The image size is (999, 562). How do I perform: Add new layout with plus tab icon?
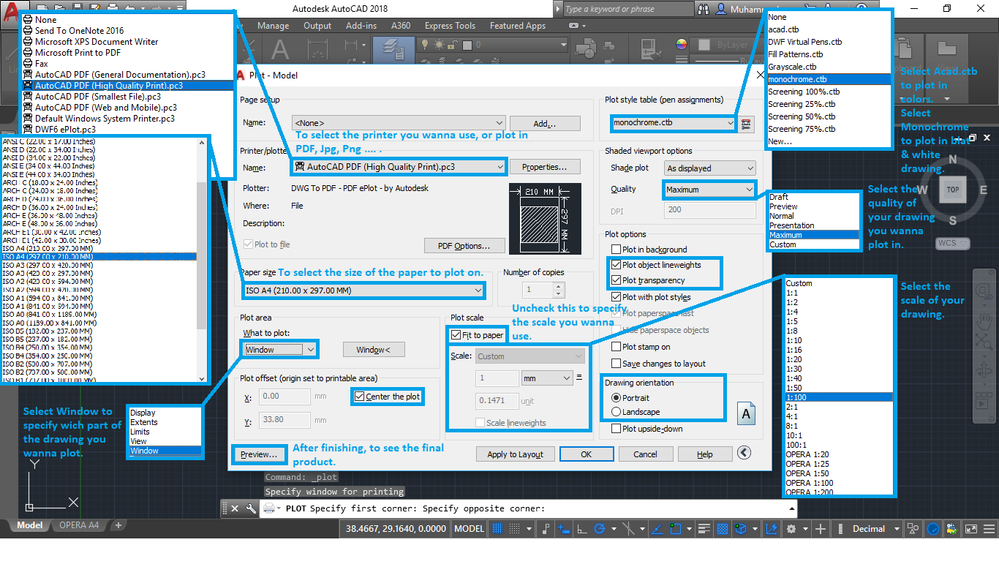pos(119,526)
